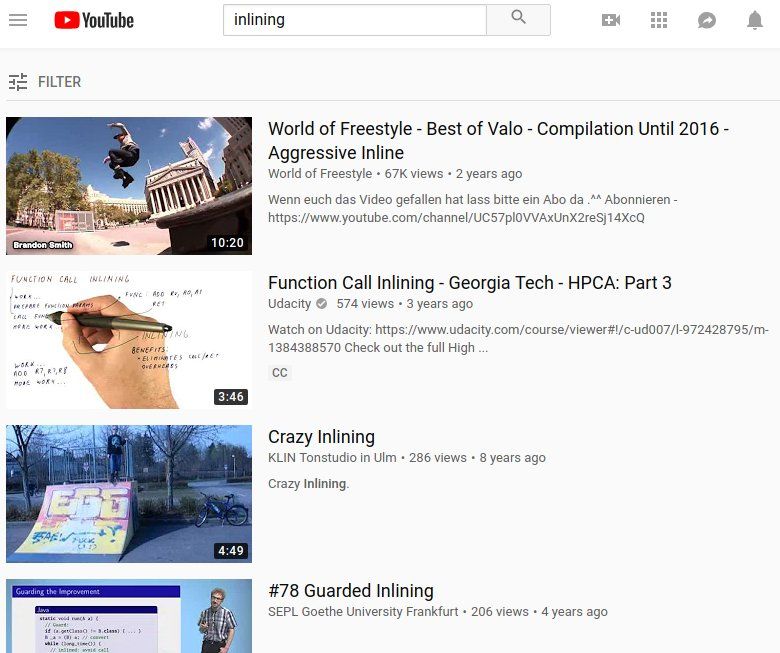Open the messages share icon
The image size is (780, 653).
click(706, 20)
